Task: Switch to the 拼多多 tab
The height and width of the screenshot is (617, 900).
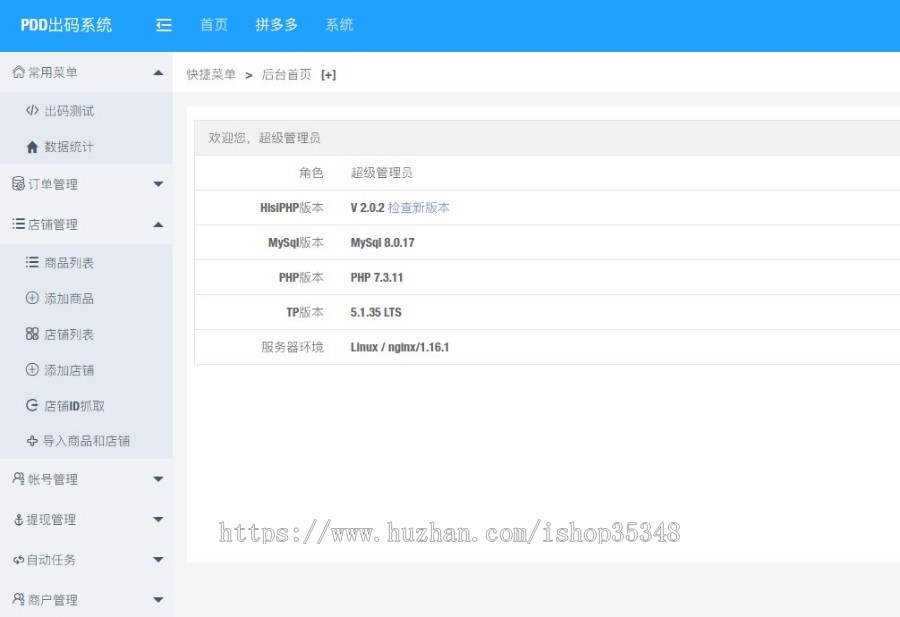Action: 276,26
